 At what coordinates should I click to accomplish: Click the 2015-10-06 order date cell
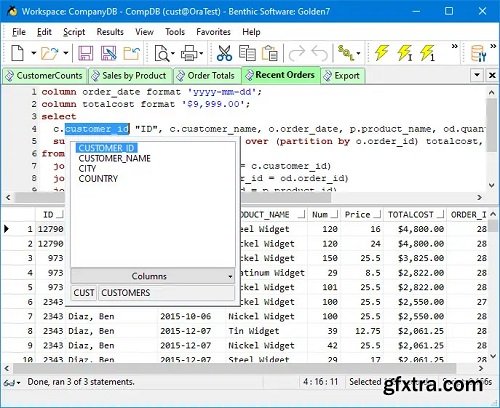tap(191, 316)
